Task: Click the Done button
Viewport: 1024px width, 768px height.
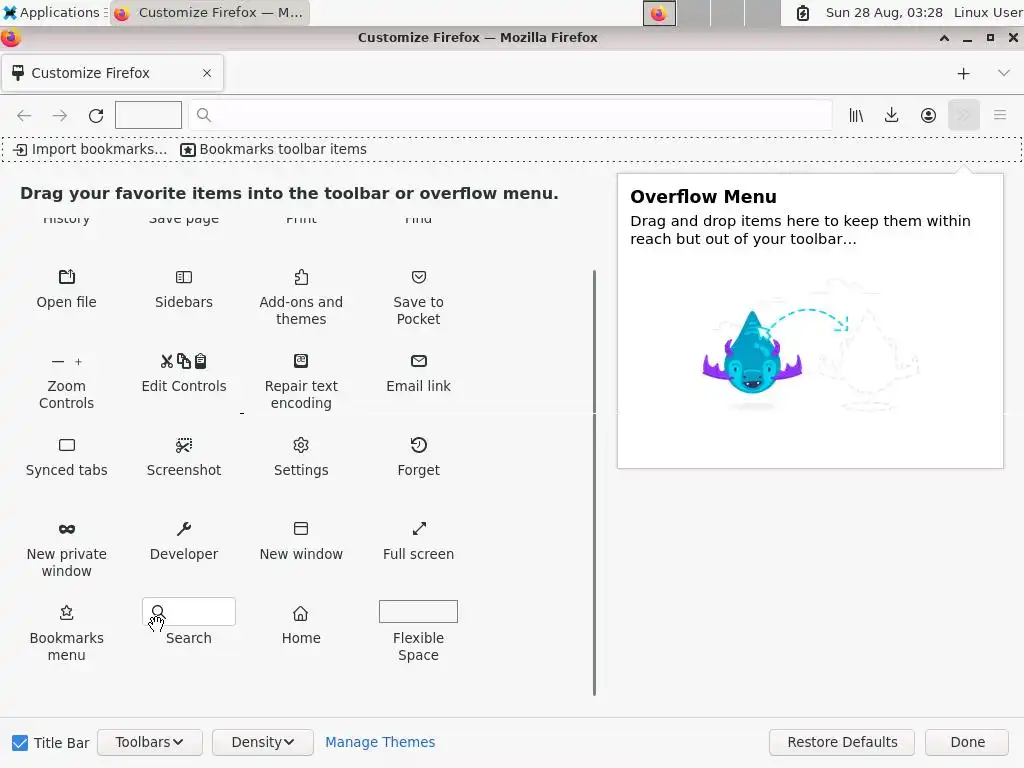Action: (x=967, y=743)
